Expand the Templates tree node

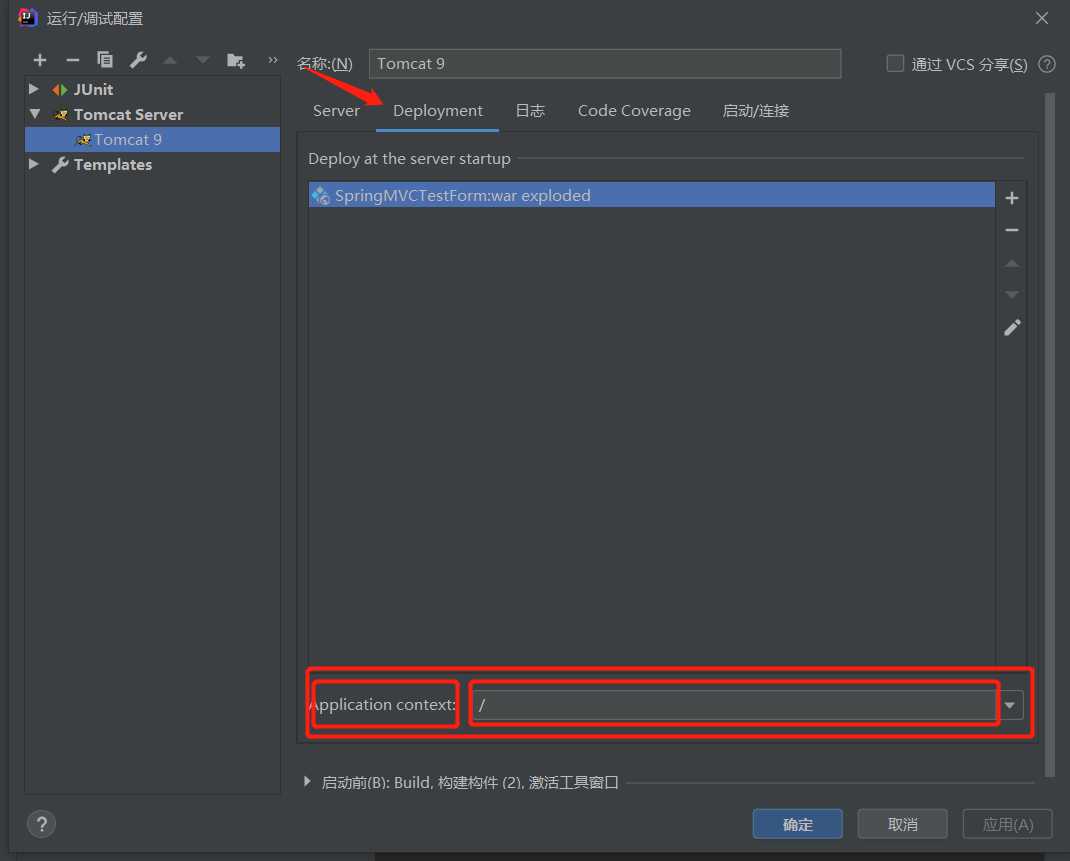33,164
